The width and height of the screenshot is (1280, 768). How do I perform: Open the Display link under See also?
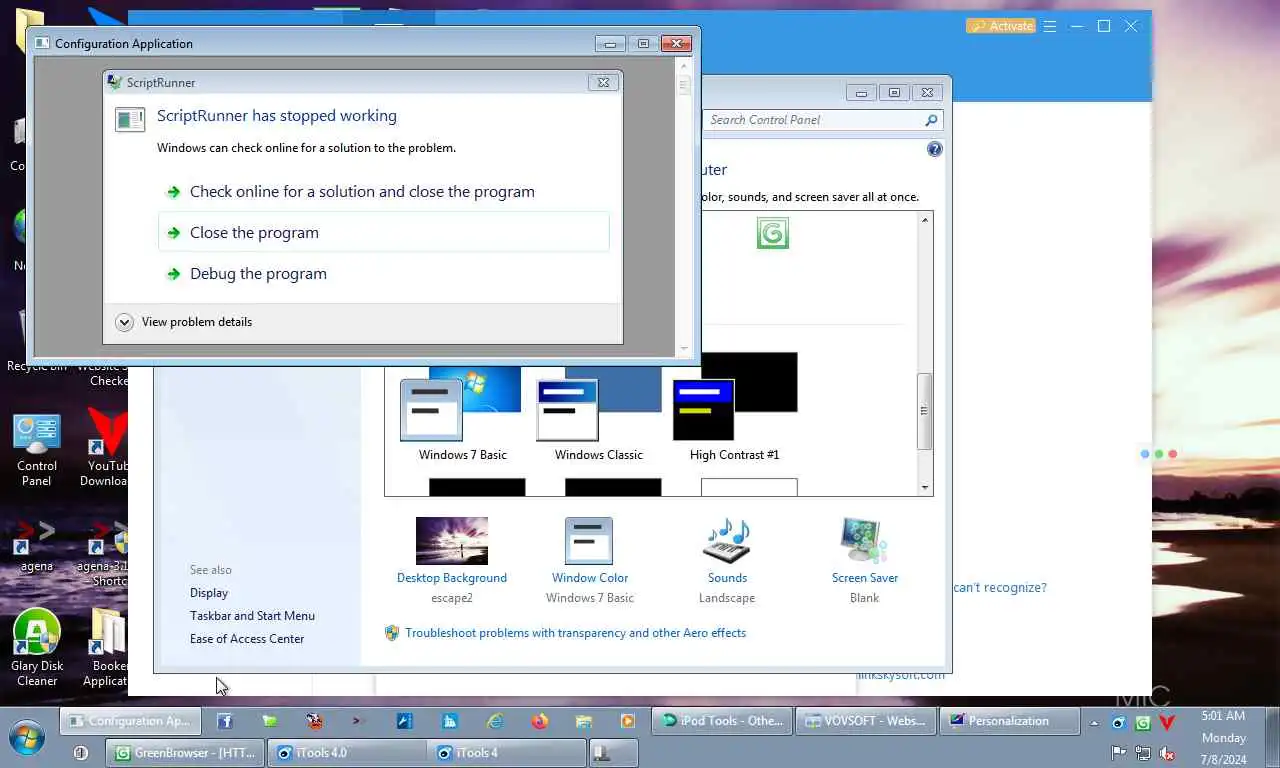(209, 593)
